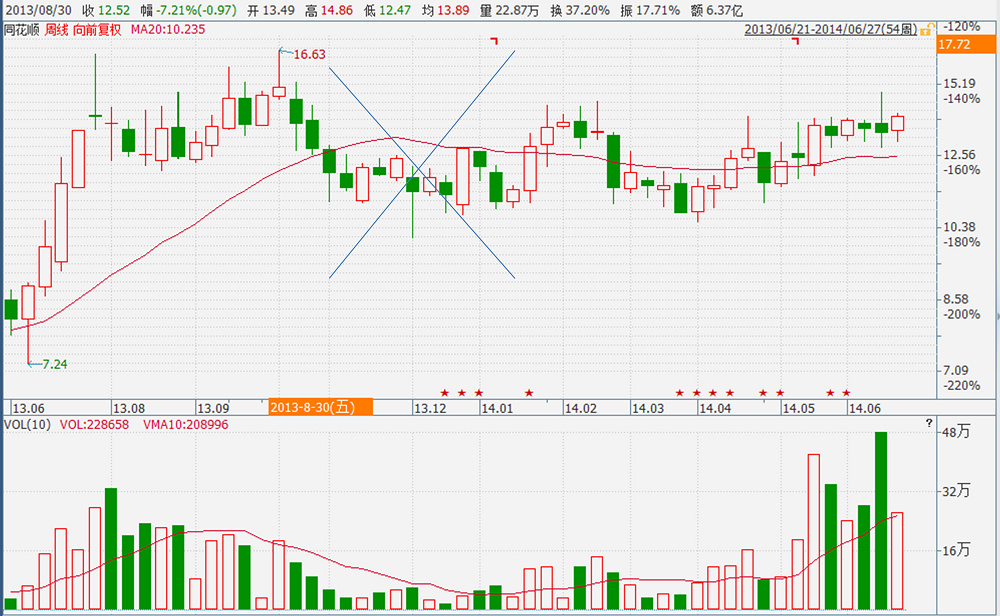Screen dimensions: 1000x616
Task: Jump to 13.12 on the date axis
Action: click(x=430, y=409)
